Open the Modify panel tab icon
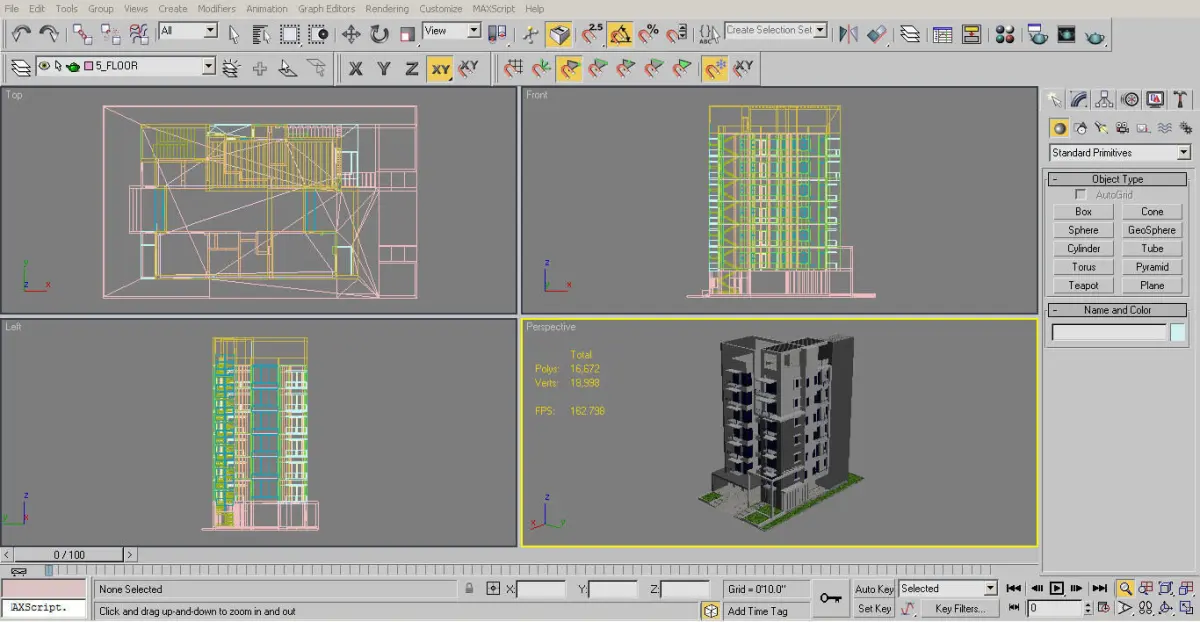 [x=1079, y=99]
